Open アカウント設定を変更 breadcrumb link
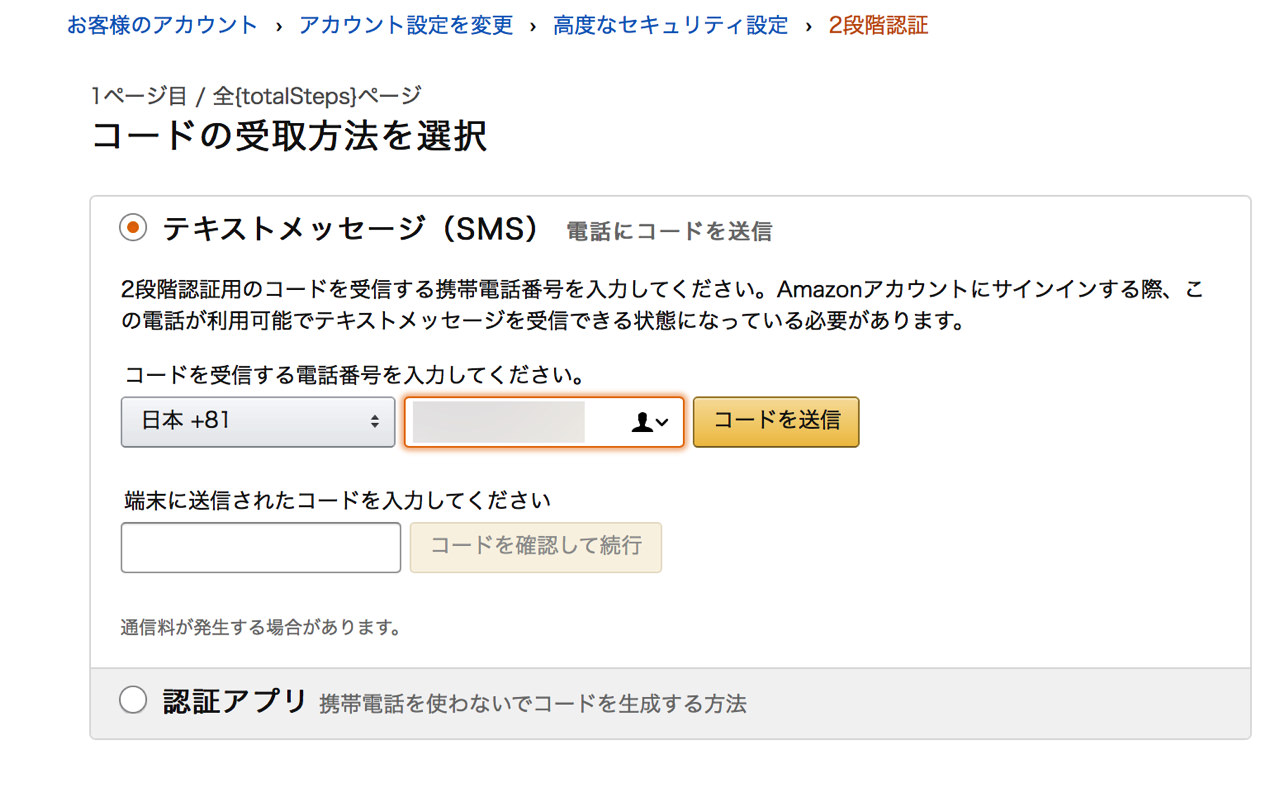This screenshot has width=1280, height=788. coord(406,26)
